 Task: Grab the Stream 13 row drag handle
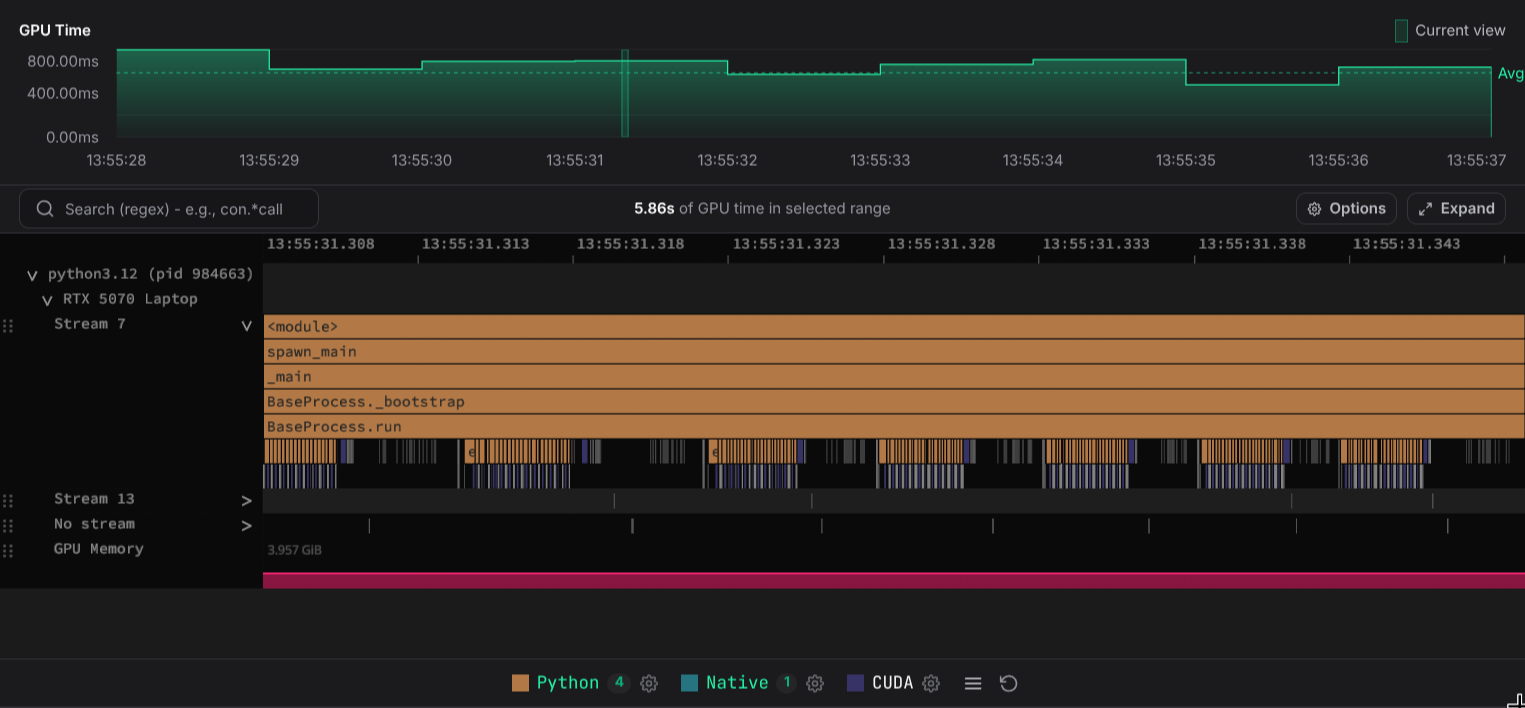coord(8,500)
